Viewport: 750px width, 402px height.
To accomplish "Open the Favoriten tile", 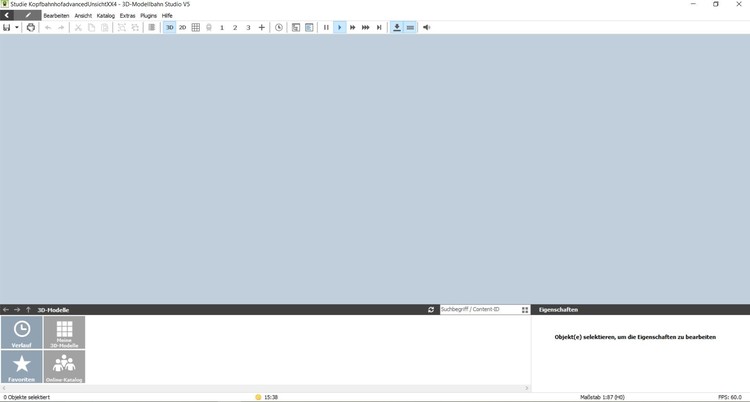I will click(22, 366).
